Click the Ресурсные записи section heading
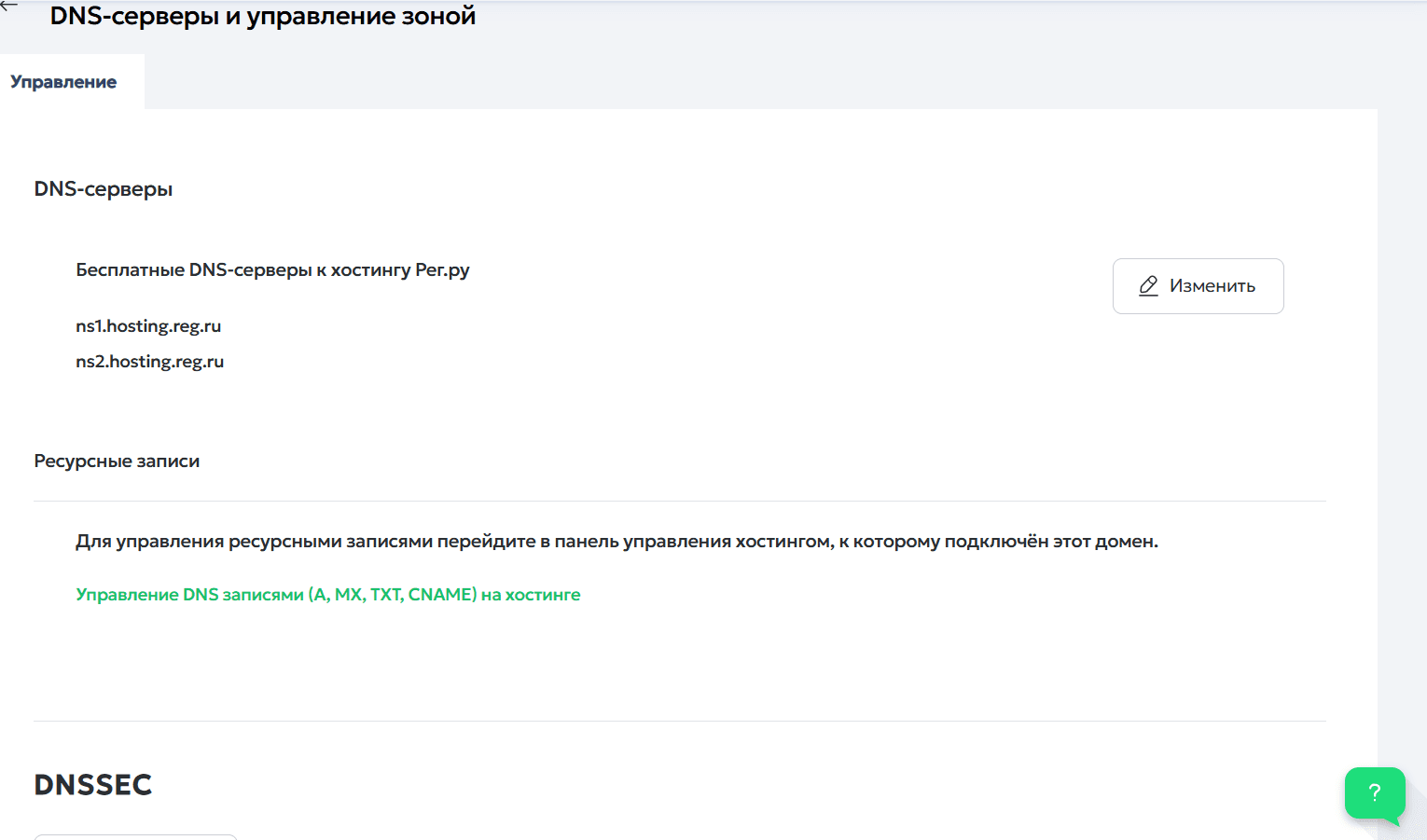This screenshot has width=1427, height=840. tap(117, 461)
